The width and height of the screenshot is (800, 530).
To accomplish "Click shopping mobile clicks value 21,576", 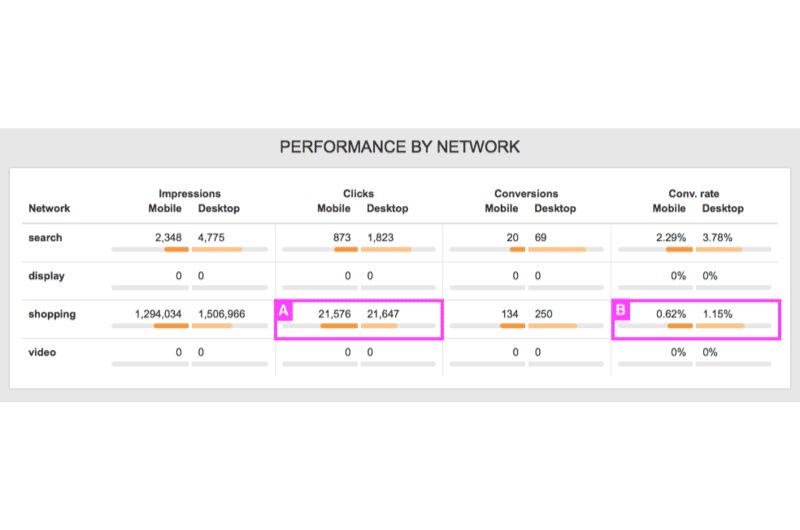I will (334, 314).
